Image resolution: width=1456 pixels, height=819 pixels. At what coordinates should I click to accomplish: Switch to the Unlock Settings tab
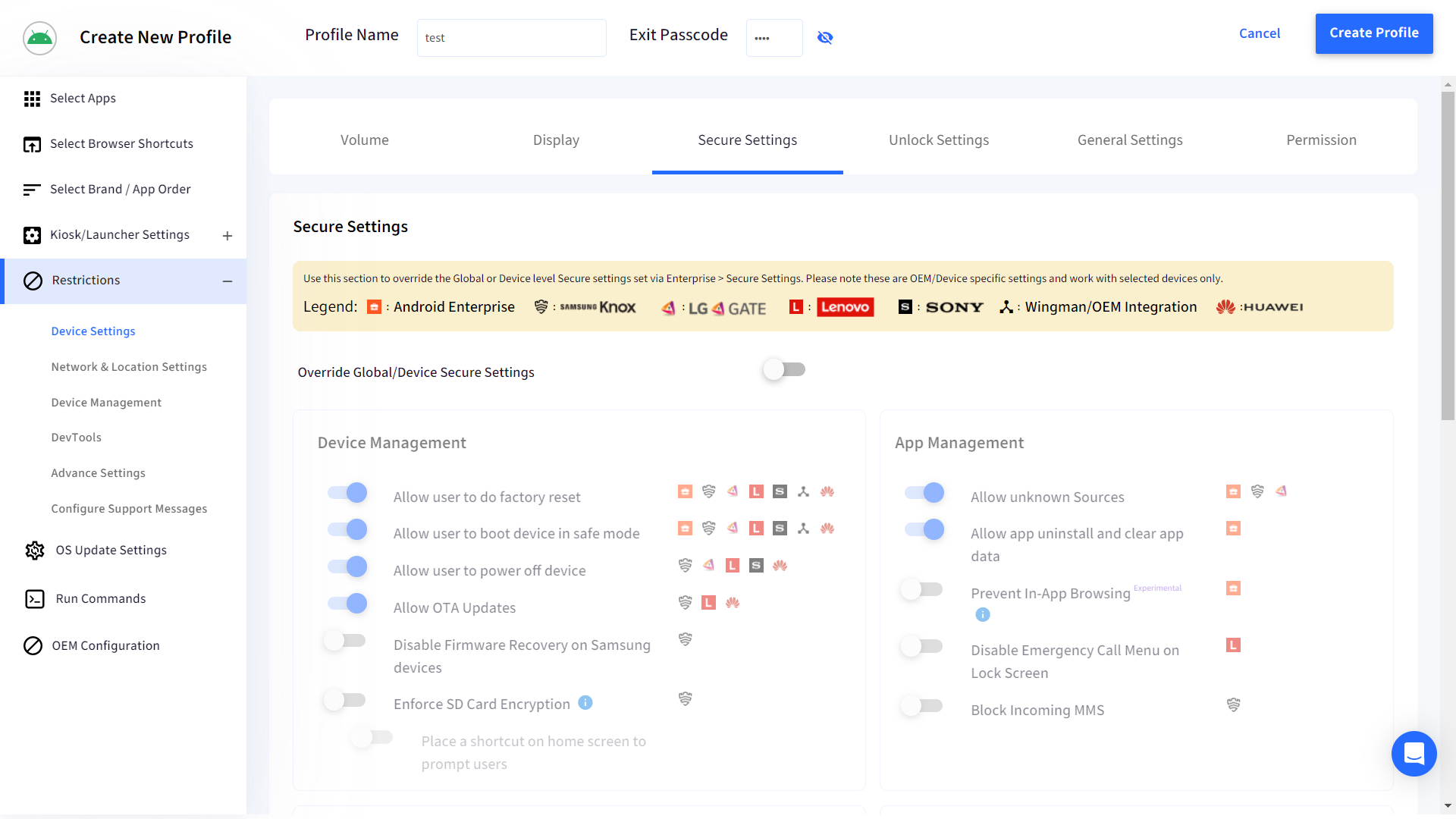[x=939, y=140]
